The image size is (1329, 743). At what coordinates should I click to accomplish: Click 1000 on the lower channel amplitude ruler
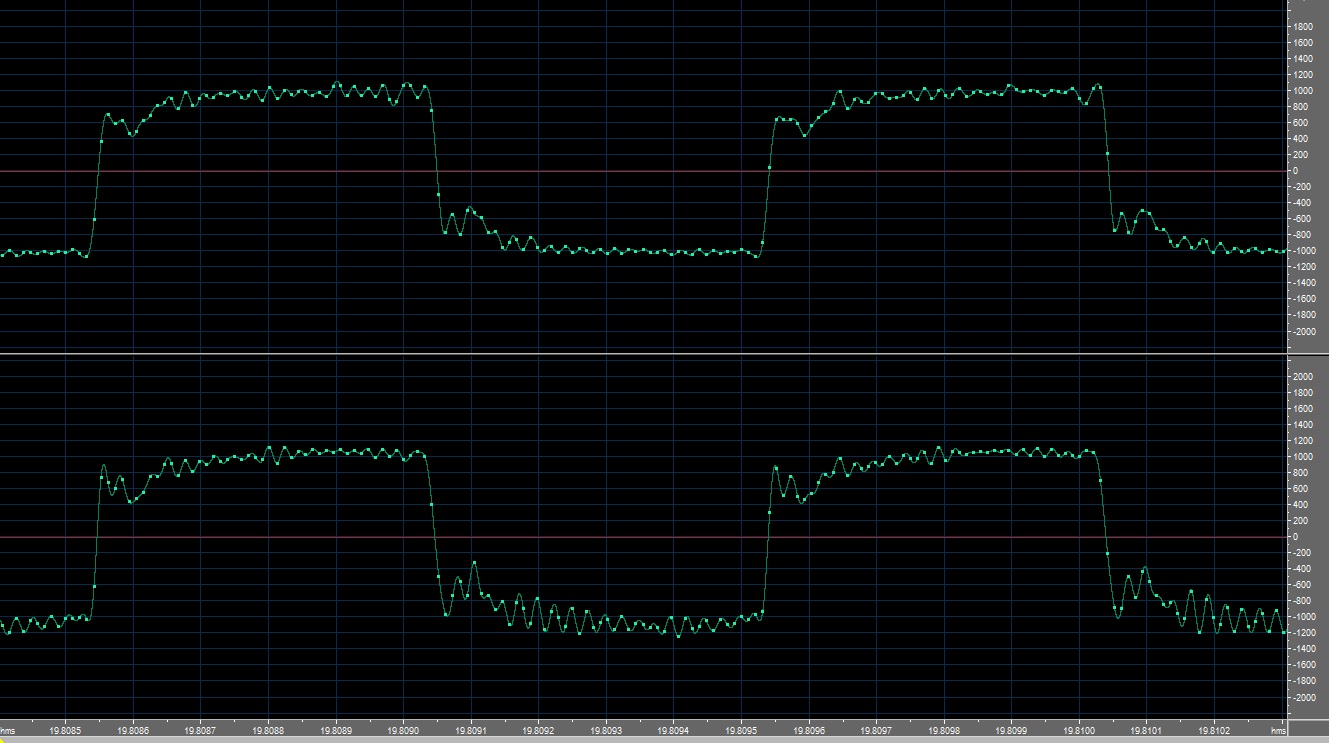point(1304,457)
